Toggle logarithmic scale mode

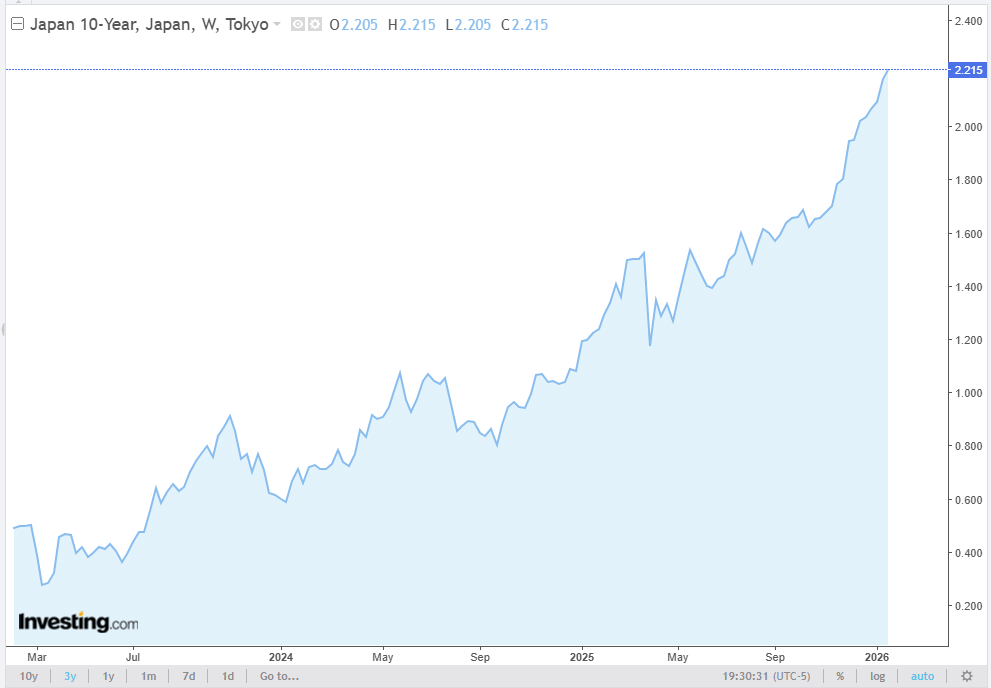(x=878, y=676)
